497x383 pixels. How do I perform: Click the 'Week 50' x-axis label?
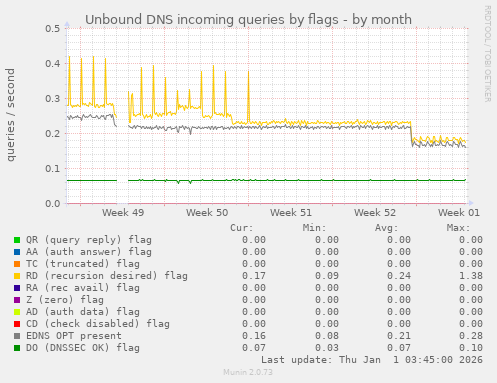click(x=207, y=213)
